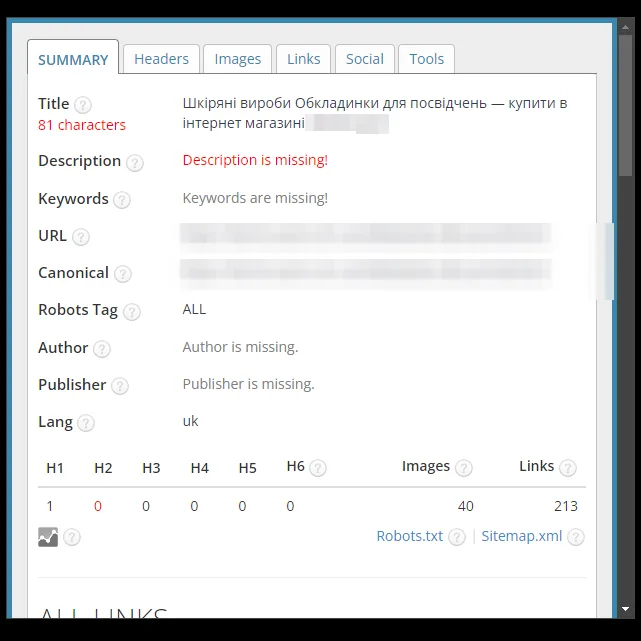
Task: Click the '81 characters' warning text
Action: pyautogui.click(x=82, y=125)
